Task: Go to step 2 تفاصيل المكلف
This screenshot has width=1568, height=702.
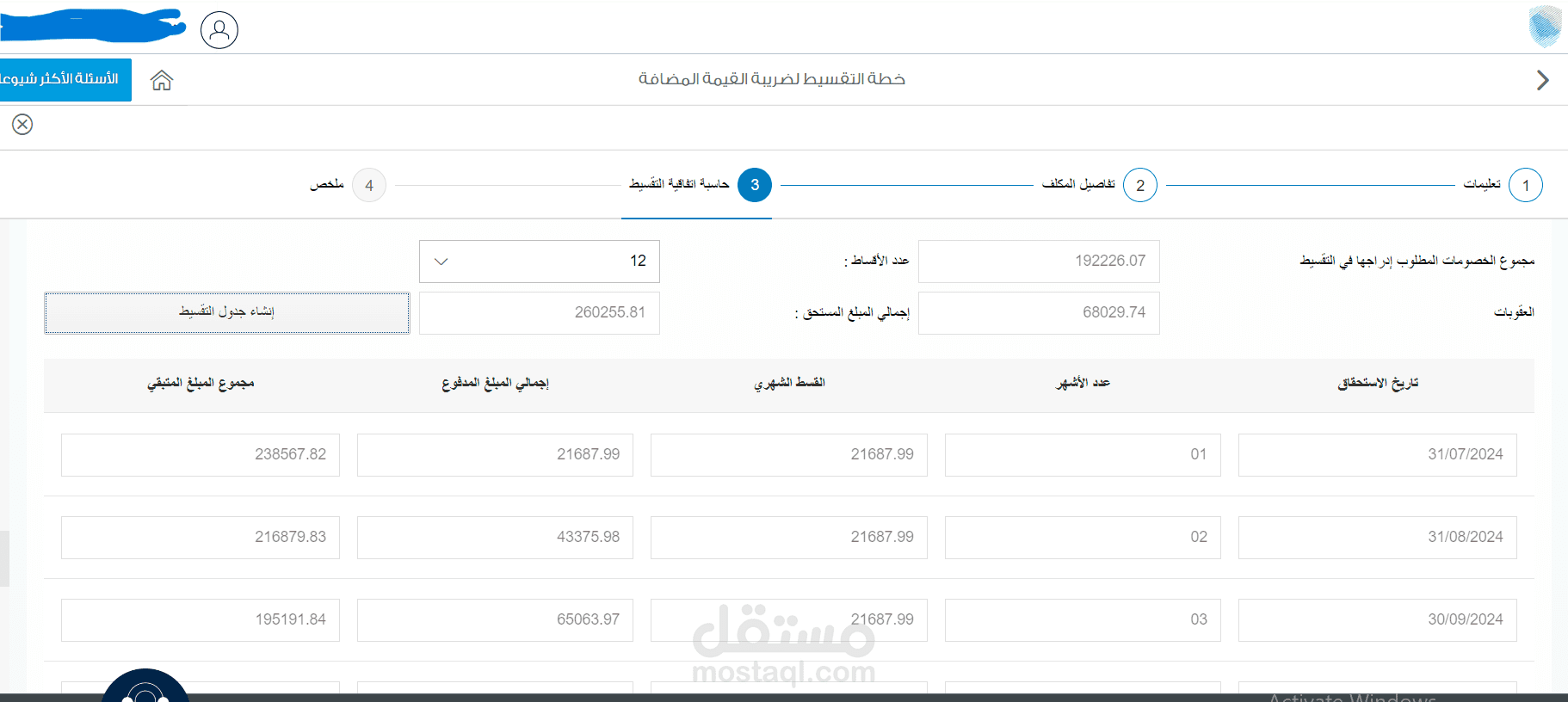Action: (x=1099, y=185)
